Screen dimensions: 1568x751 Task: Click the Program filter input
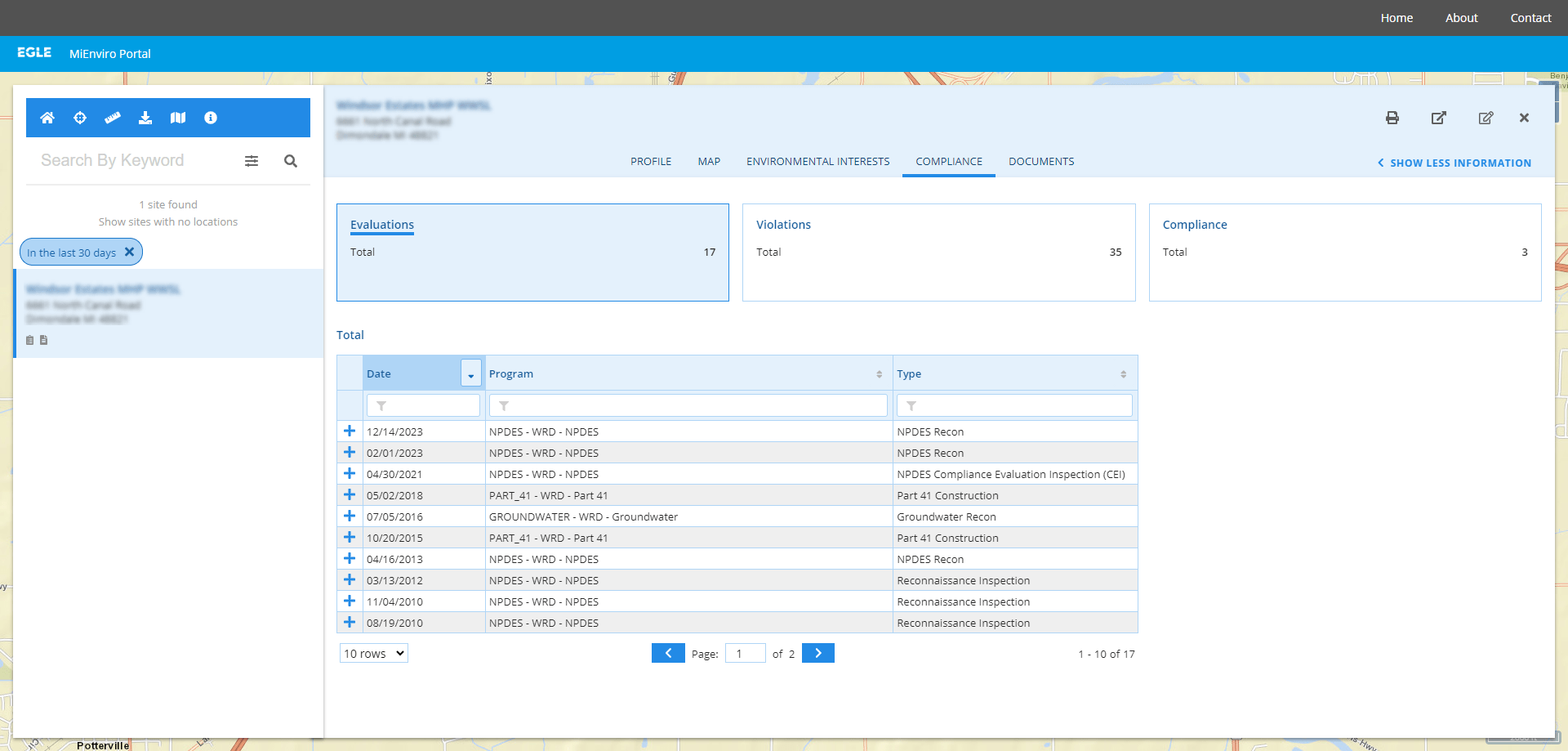688,405
